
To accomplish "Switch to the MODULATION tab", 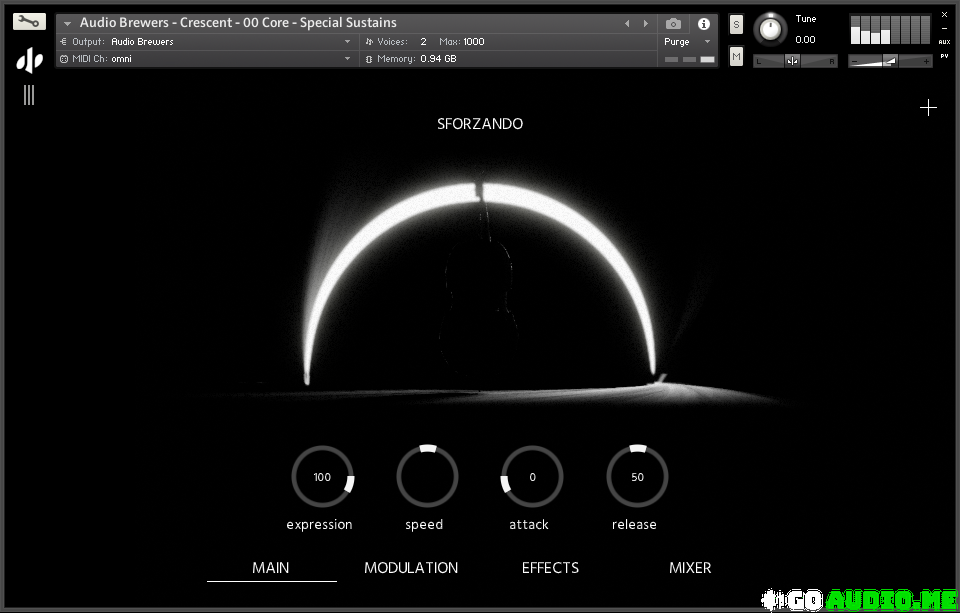I will (x=411, y=568).
